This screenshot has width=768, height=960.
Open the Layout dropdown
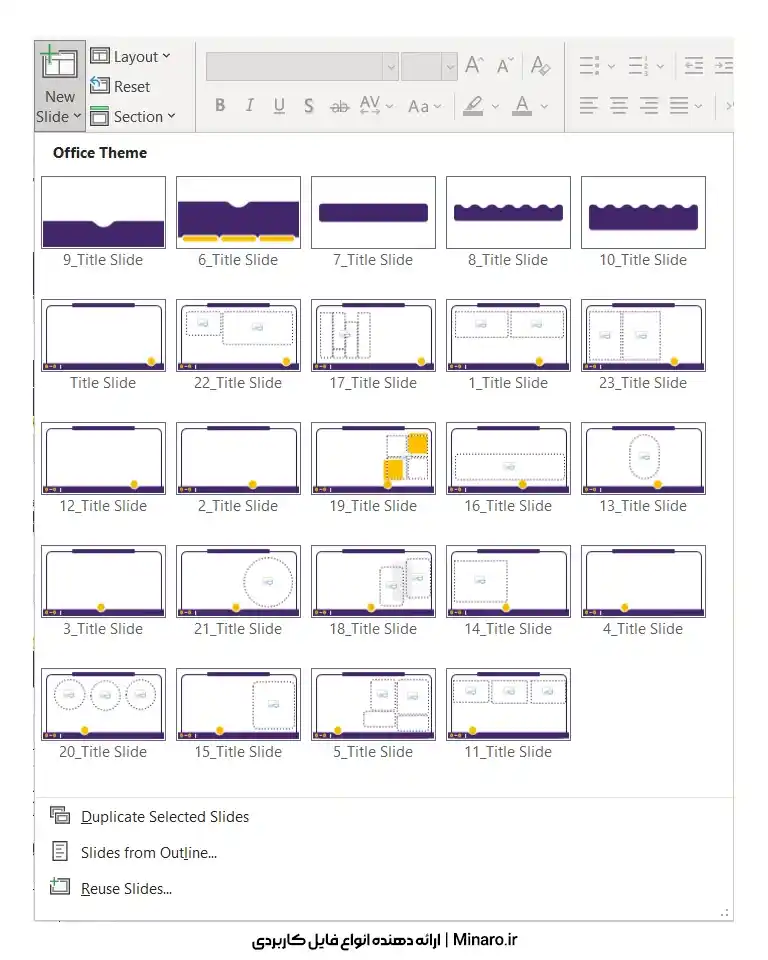click(x=130, y=57)
